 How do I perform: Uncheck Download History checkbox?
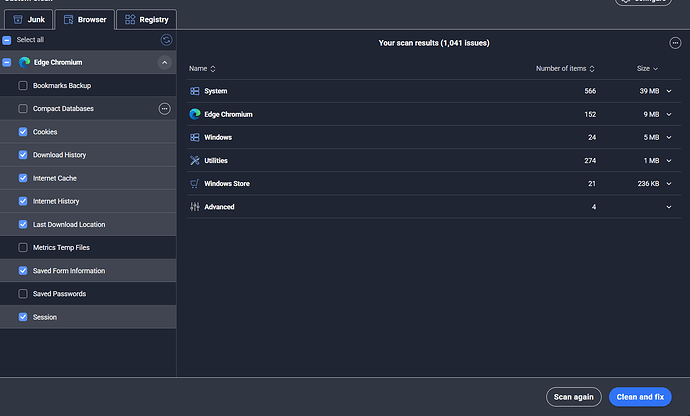click(x=23, y=155)
